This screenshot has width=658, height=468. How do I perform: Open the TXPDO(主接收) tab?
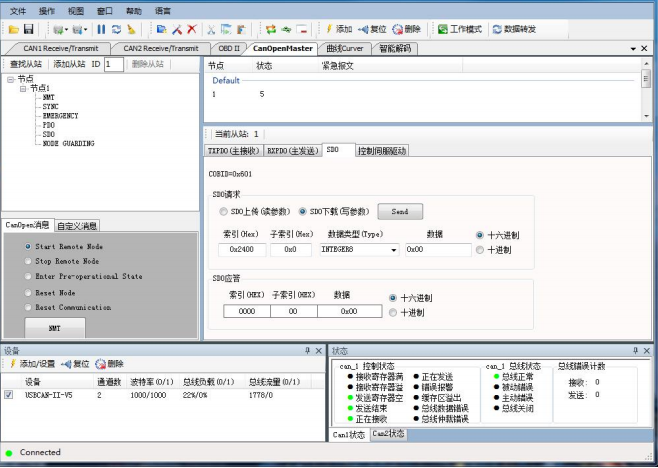point(234,151)
